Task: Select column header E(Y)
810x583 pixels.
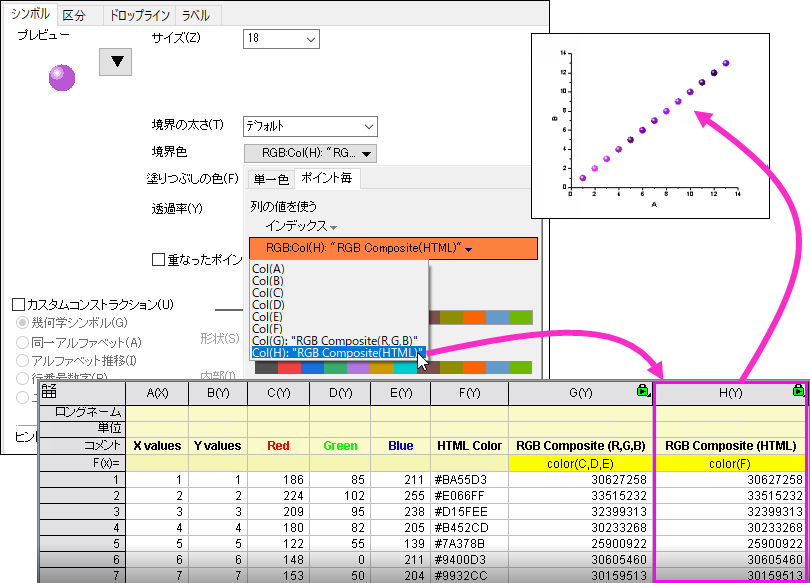Action: pyautogui.click(x=400, y=393)
